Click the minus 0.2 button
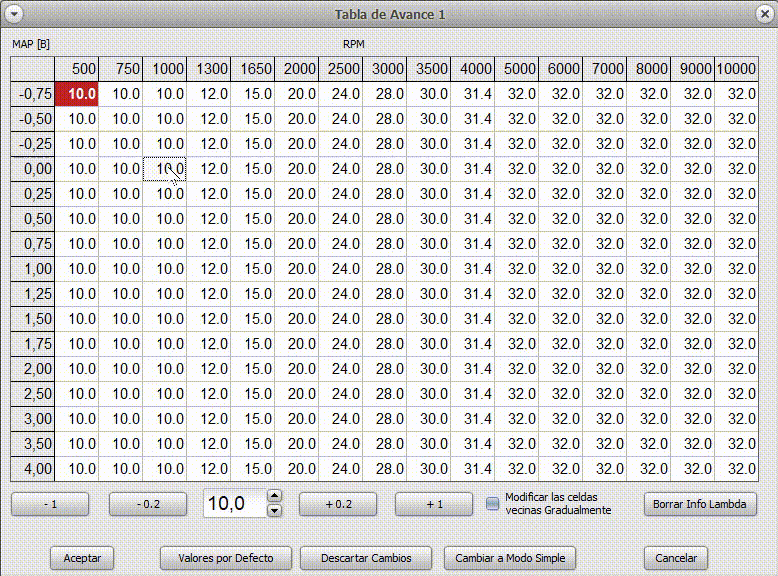 click(148, 504)
